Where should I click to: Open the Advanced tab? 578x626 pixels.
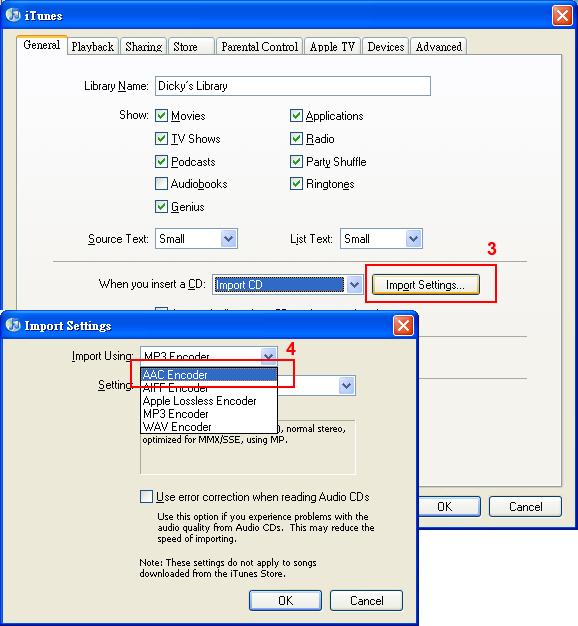[439, 47]
